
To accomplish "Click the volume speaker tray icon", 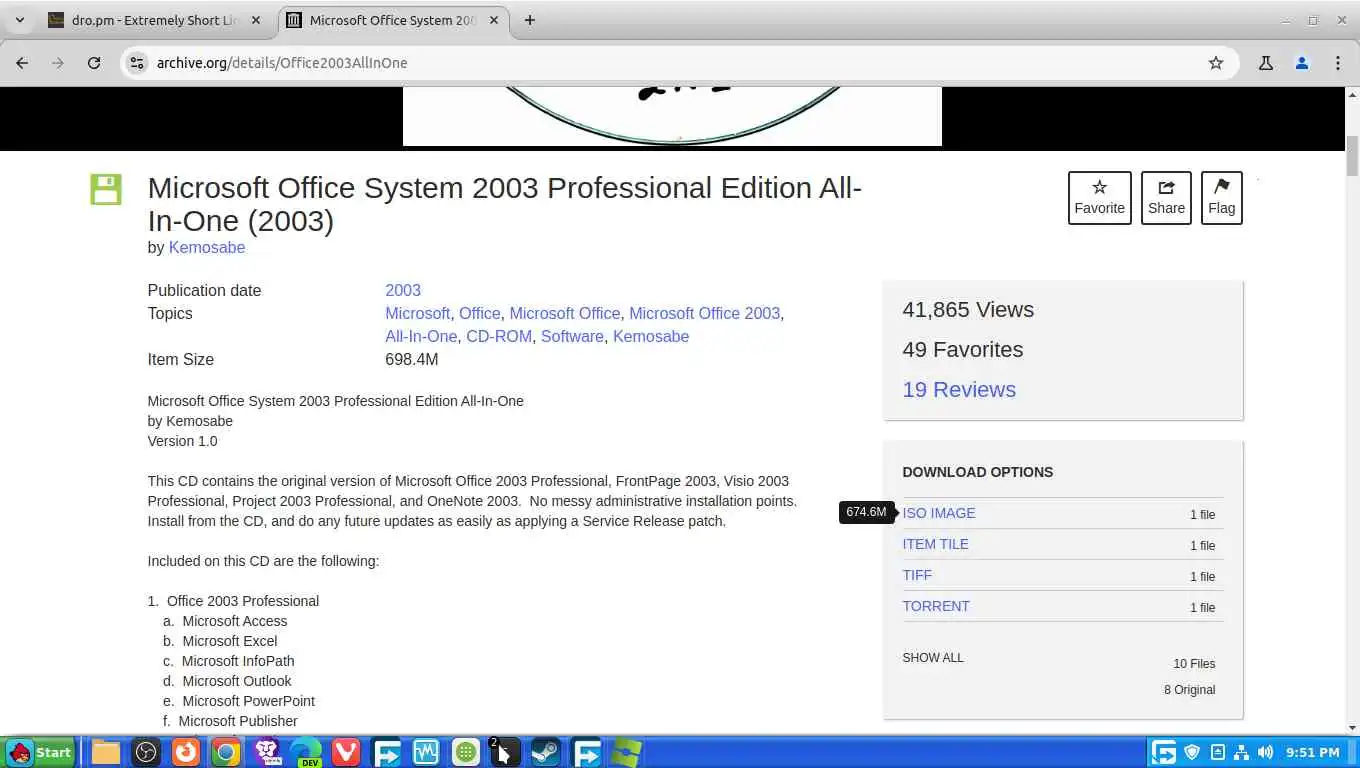I will pyautogui.click(x=1265, y=752).
